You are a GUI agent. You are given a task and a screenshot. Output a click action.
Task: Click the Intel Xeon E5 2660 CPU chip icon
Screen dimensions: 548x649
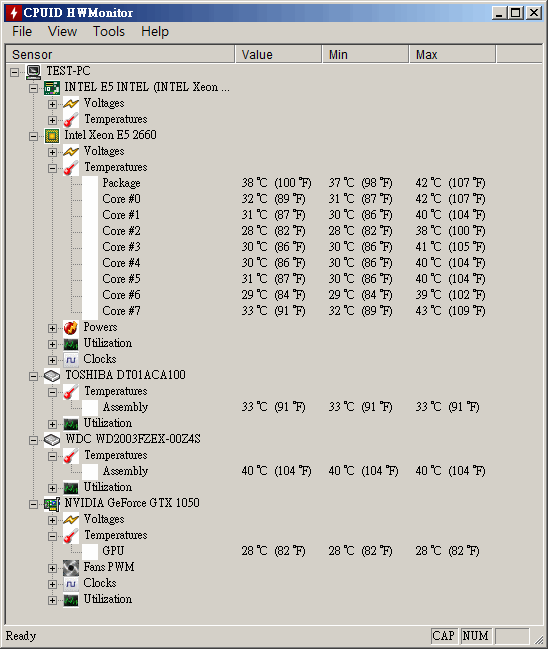pos(52,136)
